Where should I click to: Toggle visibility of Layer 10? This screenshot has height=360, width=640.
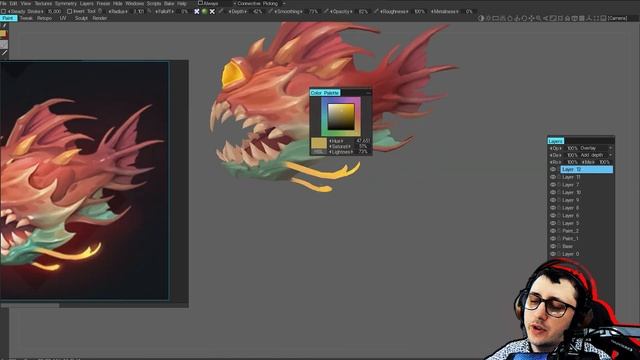tap(553, 192)
